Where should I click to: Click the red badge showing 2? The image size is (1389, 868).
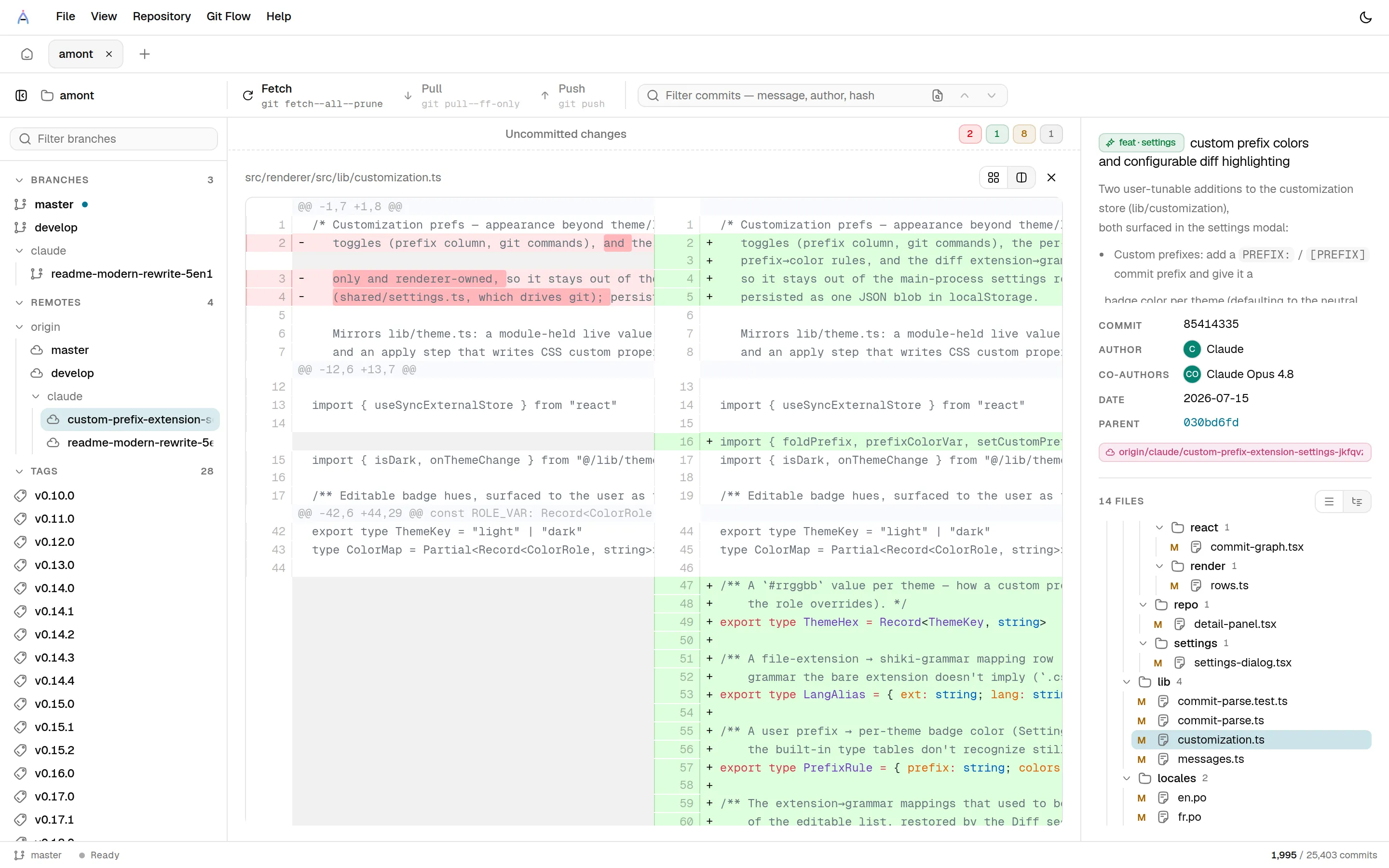[970, 134]
